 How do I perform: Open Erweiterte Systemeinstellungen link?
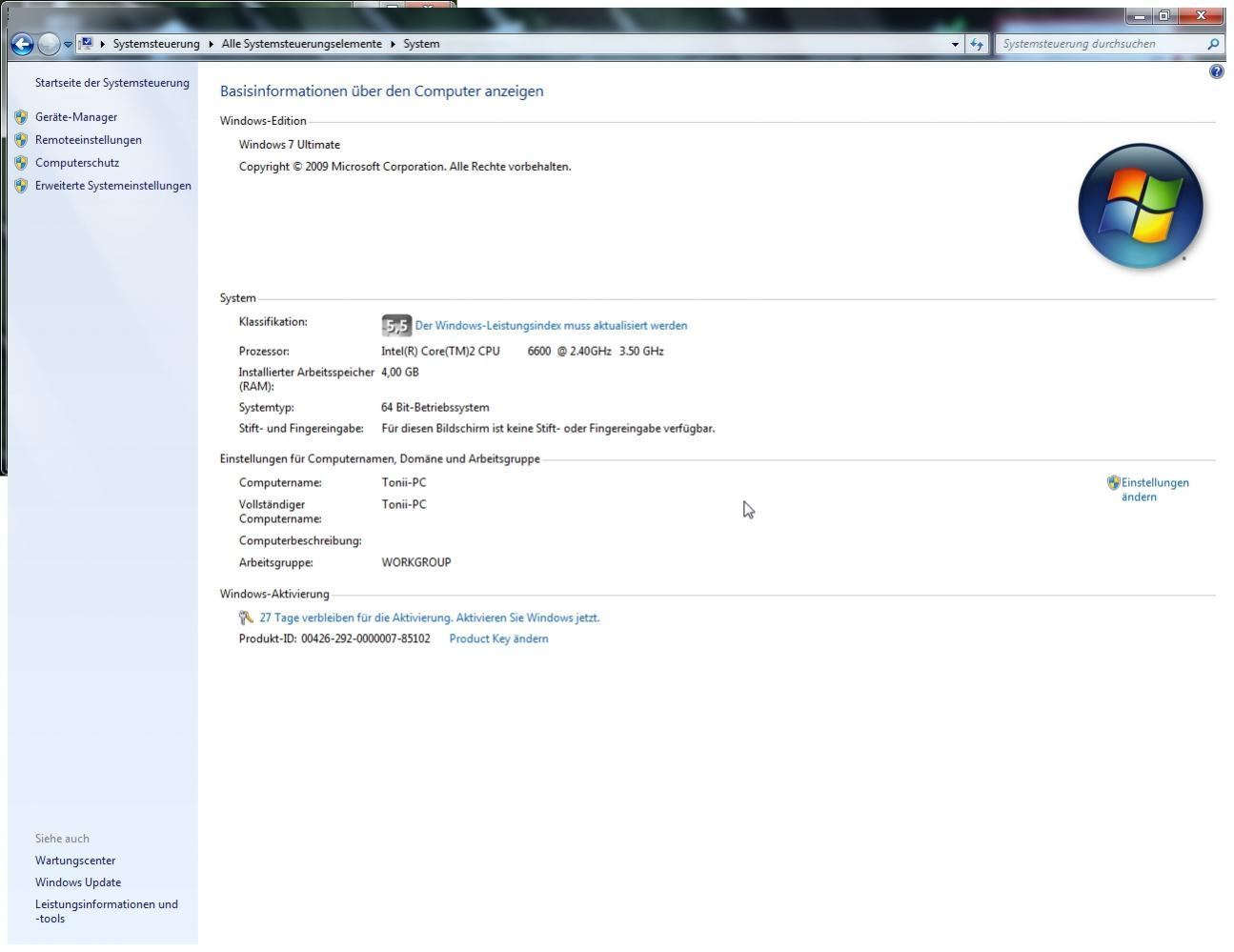click(113, 186)
